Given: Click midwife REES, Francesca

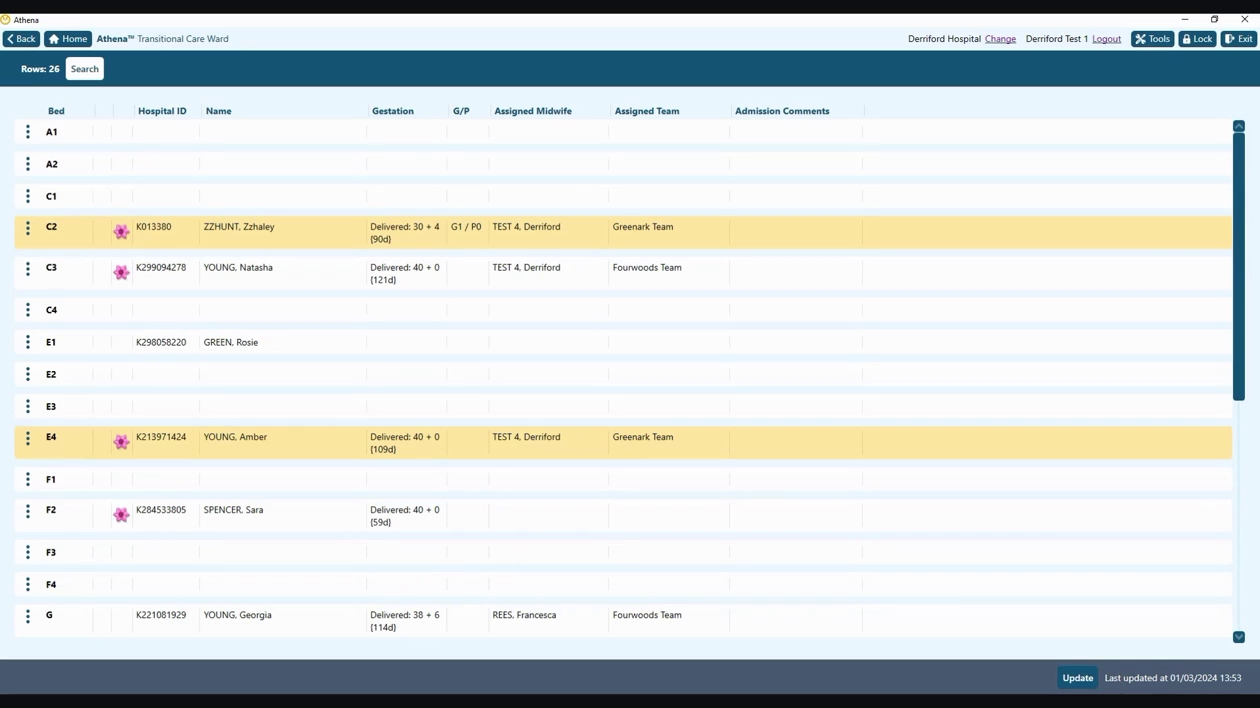Looking at the screenshot, I should coord(524,615).
